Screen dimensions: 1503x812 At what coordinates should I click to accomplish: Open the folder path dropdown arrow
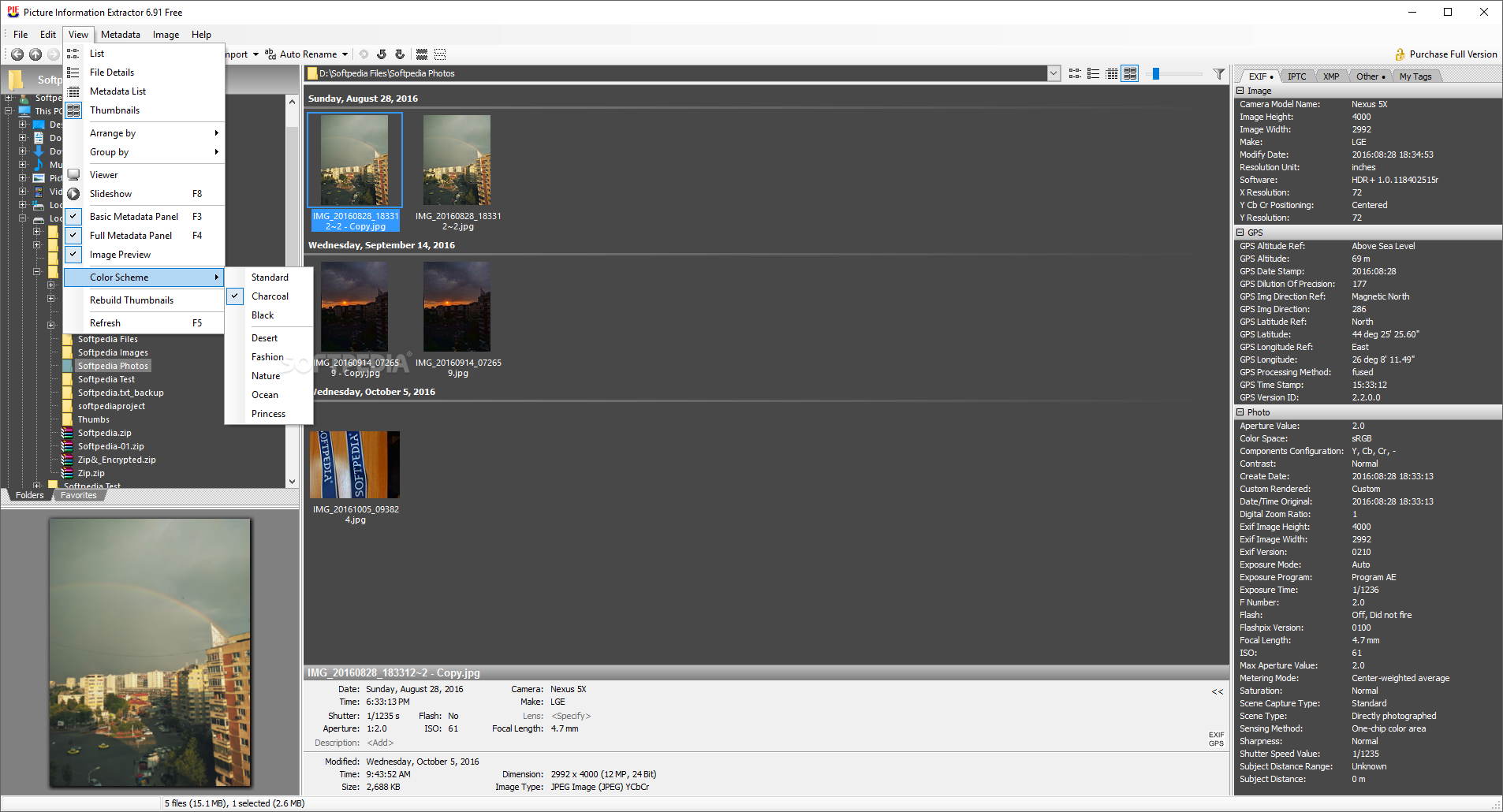click(1054, 73)
